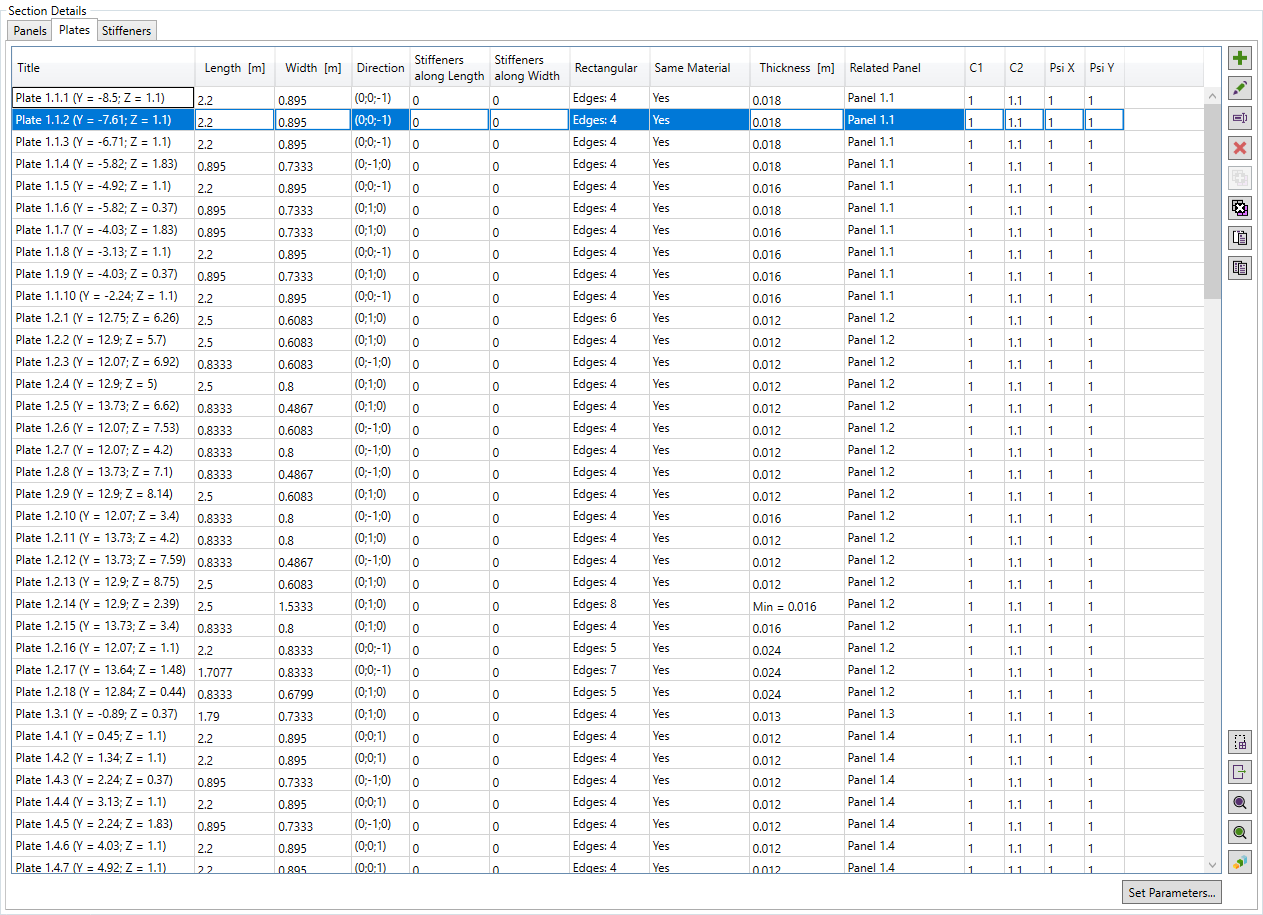Image resolution: width=1263 pixels, height=915 pixels.
Task: Click the green plus add plate icon
Action: coord(1240,58)
